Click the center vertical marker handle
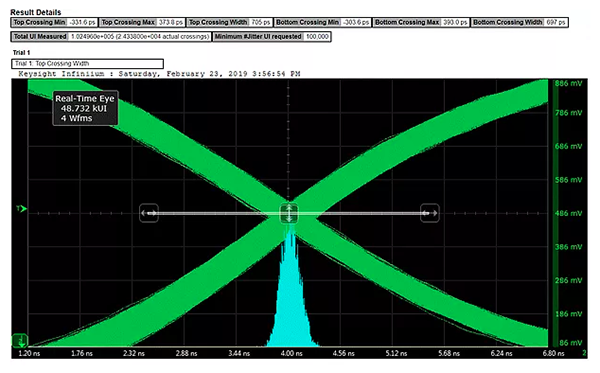 289,213
